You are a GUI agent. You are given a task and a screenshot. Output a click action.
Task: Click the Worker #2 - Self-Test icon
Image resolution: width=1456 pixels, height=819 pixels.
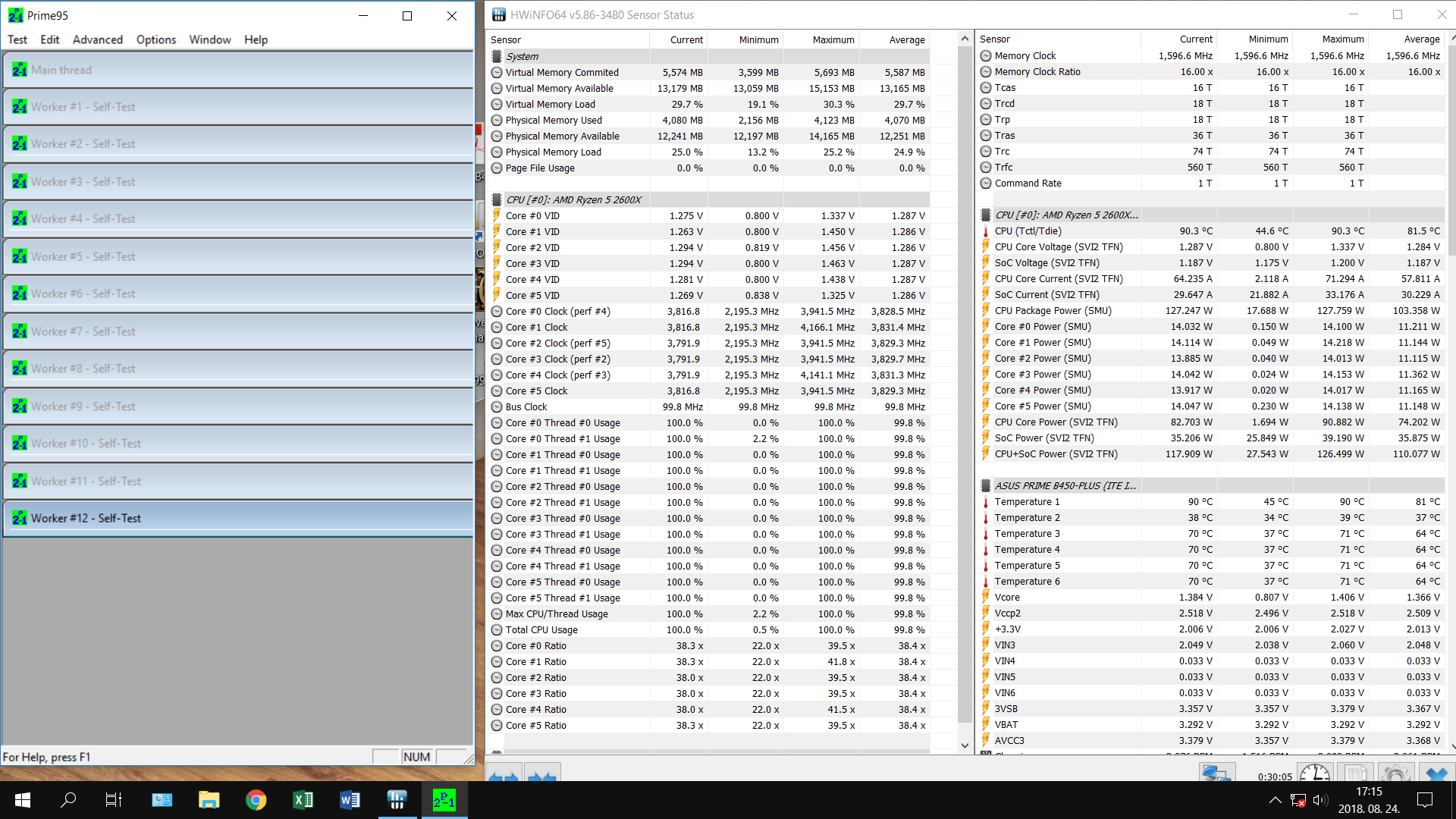[x=20, y=144]
